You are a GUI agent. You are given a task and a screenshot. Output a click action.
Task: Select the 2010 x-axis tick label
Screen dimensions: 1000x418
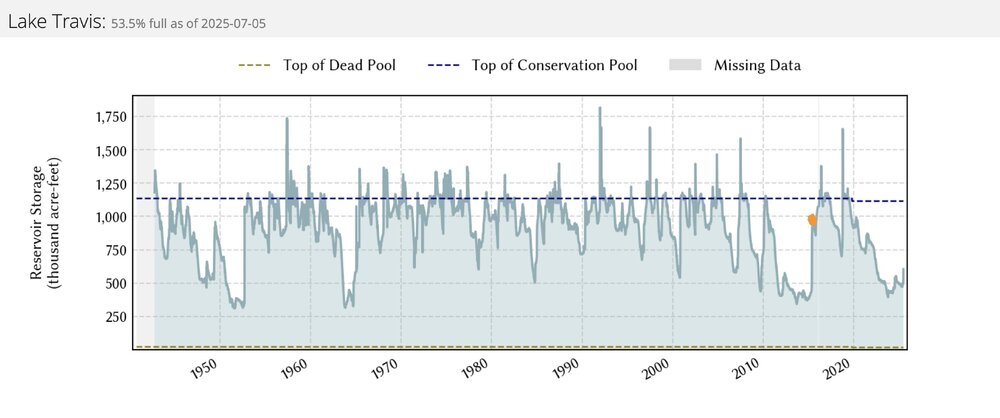[749, 370]
